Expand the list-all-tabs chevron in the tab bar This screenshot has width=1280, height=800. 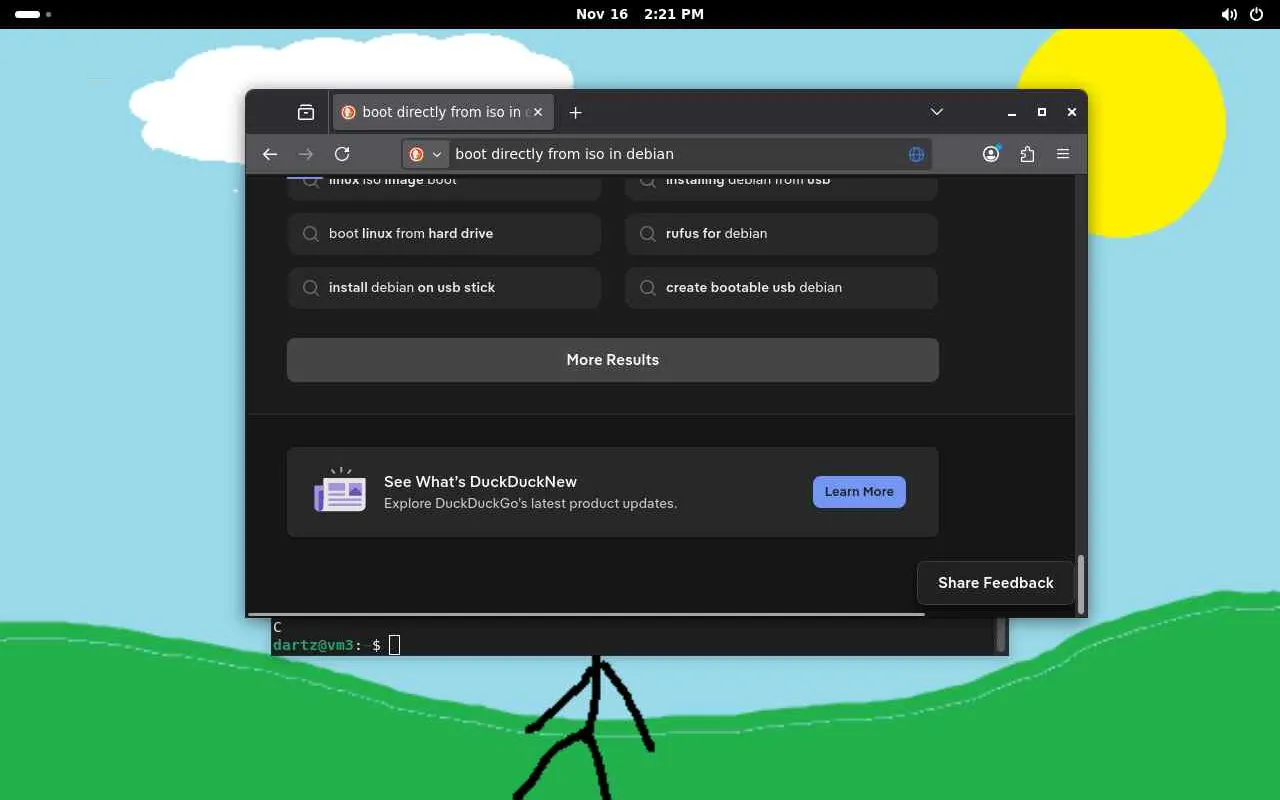[936, 112]
